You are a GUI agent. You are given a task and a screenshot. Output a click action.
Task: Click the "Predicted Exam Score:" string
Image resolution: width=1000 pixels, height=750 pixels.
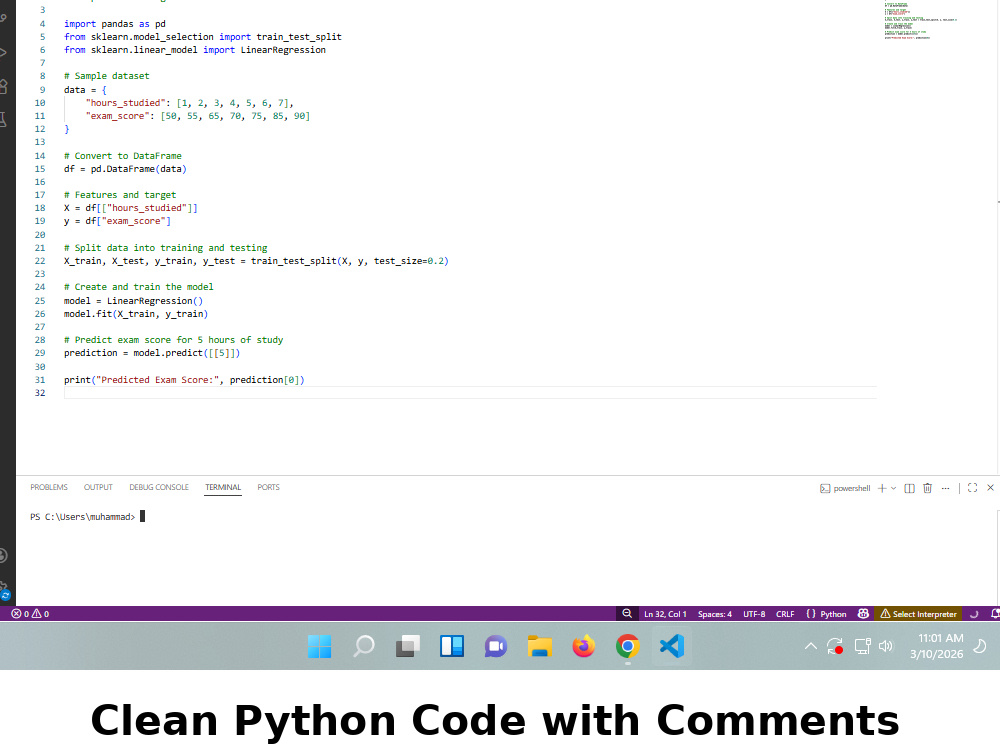coord(158,380)
